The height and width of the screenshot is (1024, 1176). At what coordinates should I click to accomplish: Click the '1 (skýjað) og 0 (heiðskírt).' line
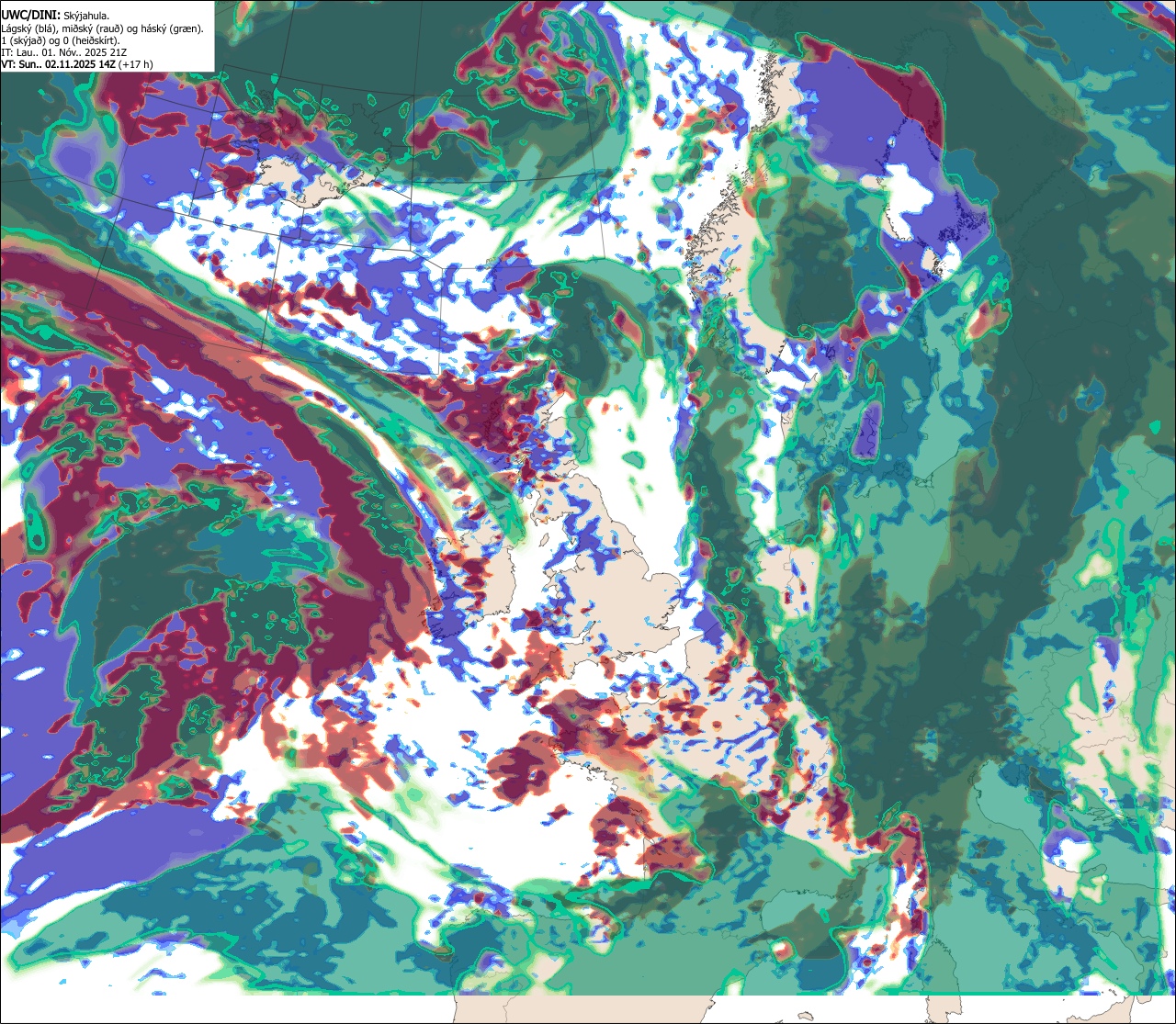point(60,40)
